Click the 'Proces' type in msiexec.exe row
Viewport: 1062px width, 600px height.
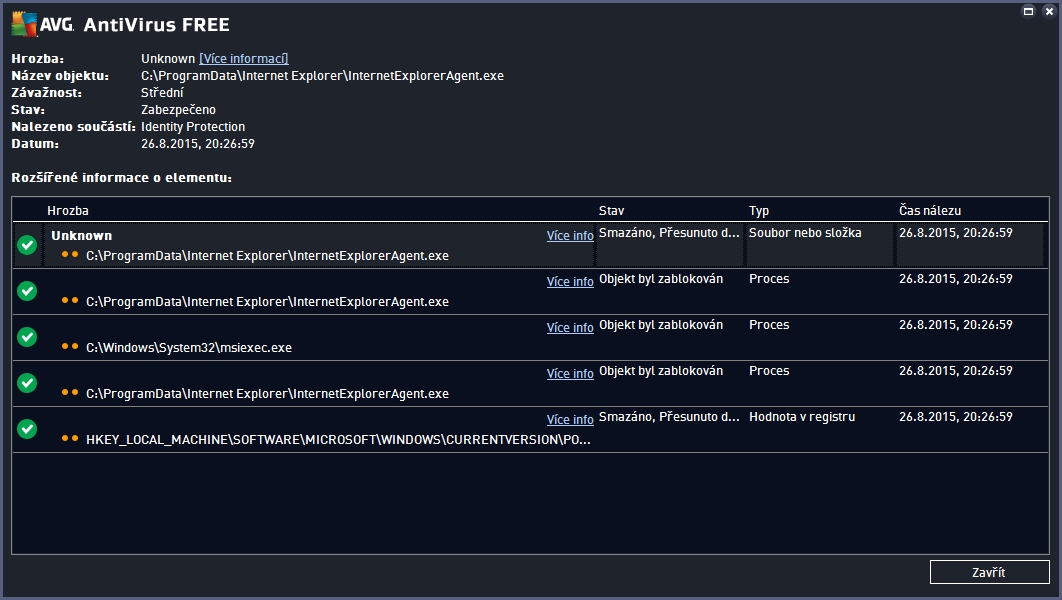click(x=769, y=325)
